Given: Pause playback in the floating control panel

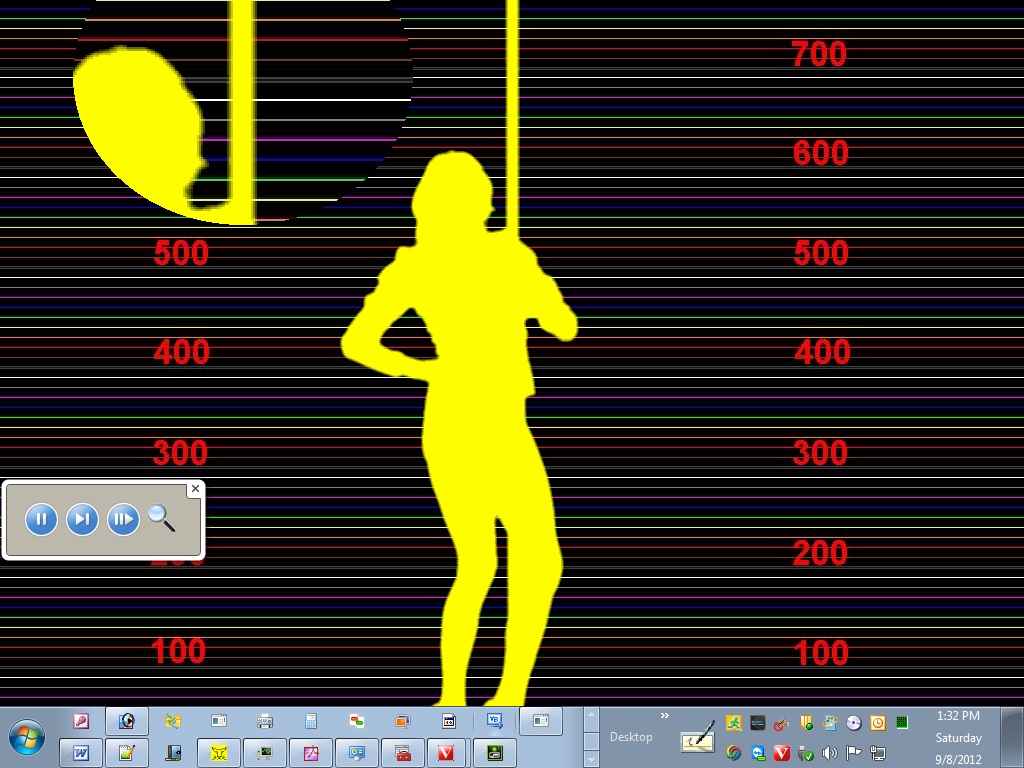Looking at the screenshot, I should (x=41, y=519).
